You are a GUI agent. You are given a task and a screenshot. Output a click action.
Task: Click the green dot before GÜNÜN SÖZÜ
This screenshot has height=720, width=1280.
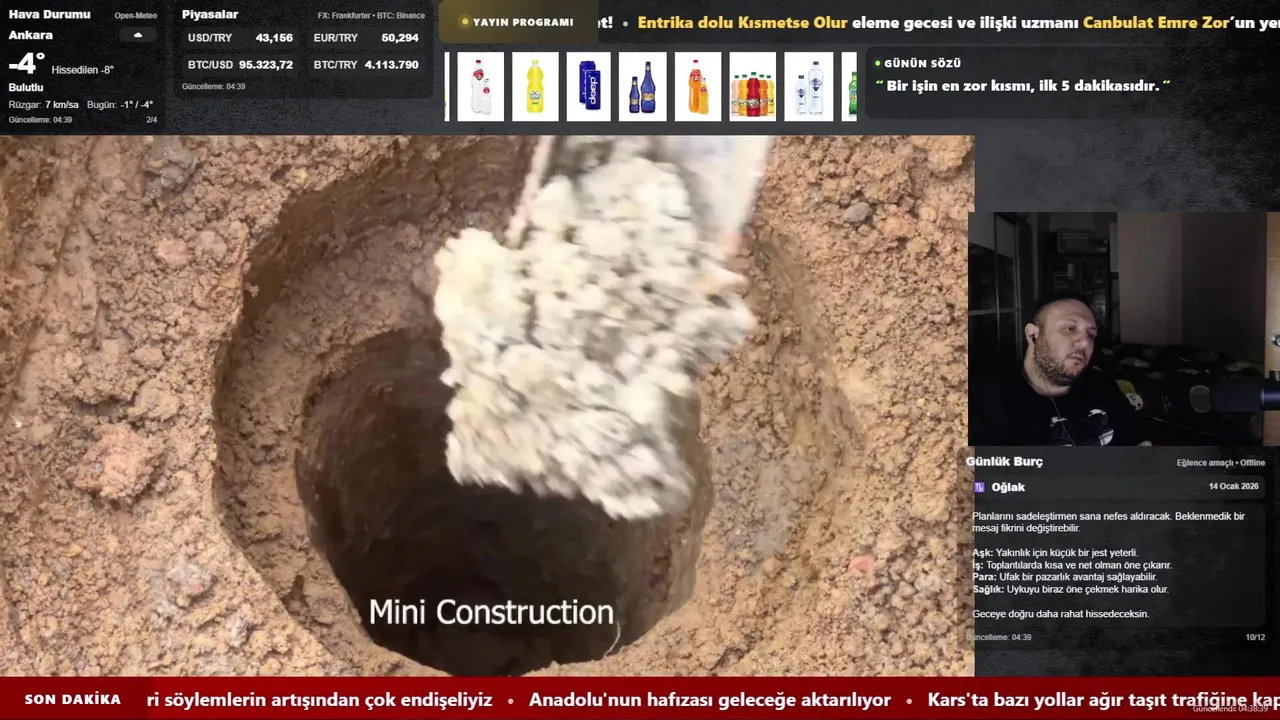click(x=877, y=63)
